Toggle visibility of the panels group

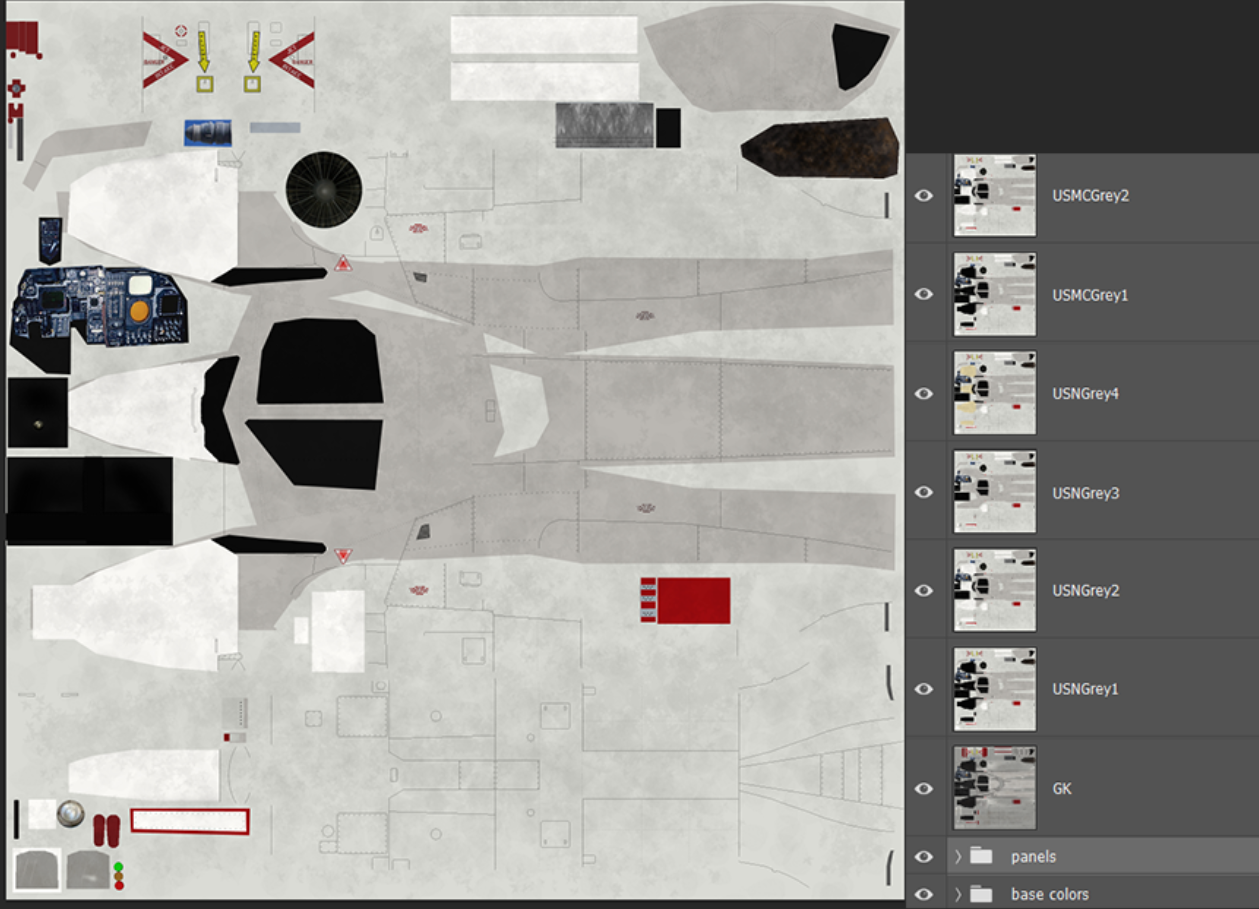coord(924,857)
